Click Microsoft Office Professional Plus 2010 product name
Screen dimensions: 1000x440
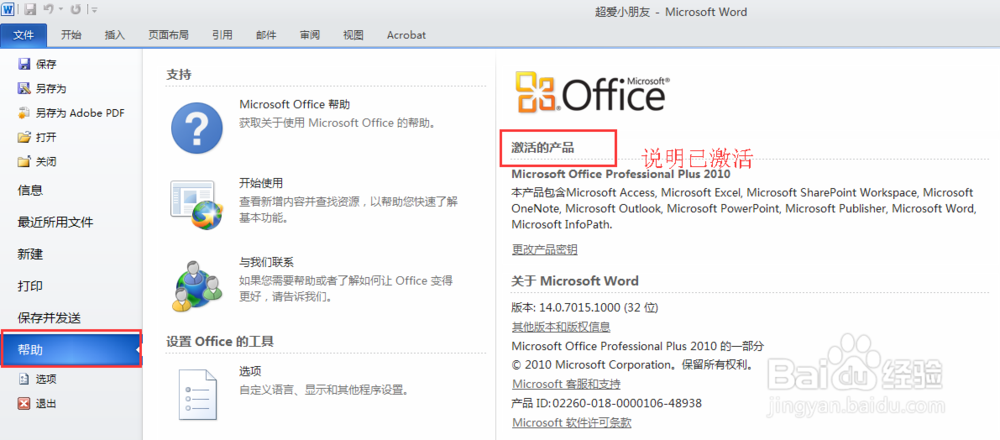click(x=621, y=173)
